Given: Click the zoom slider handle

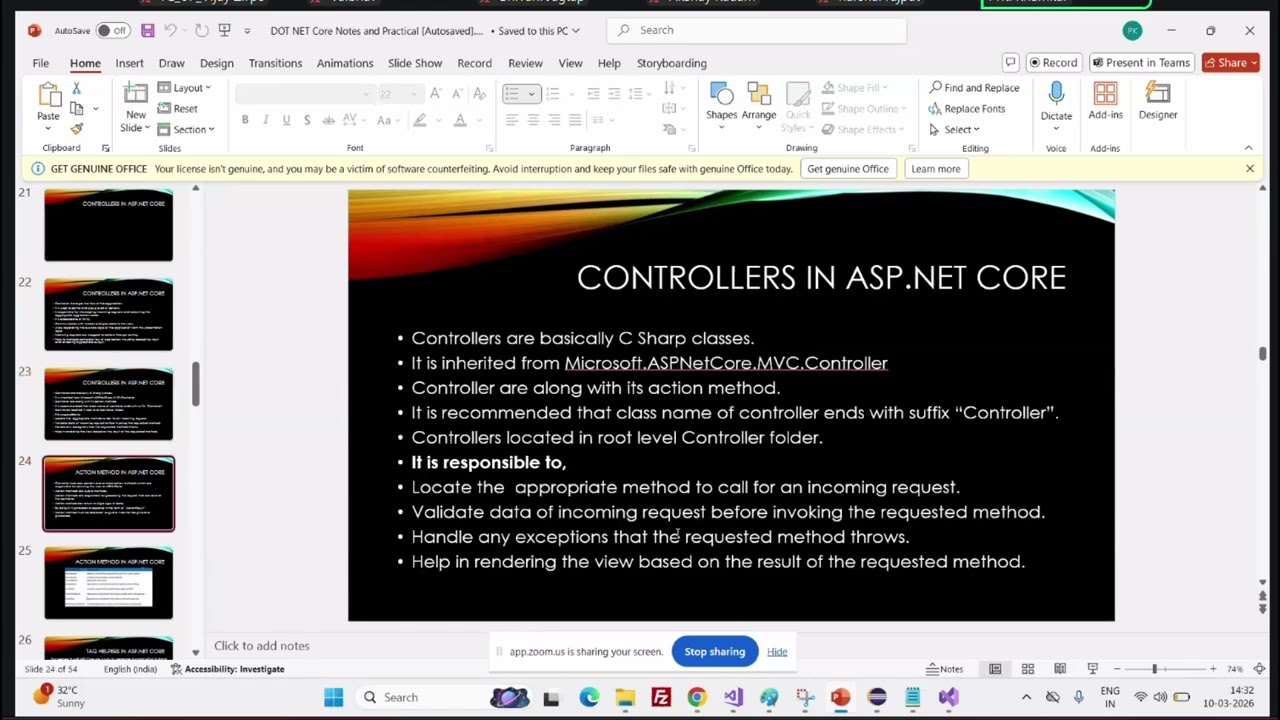Looking at the screenshot, I should pos(1154,669).
